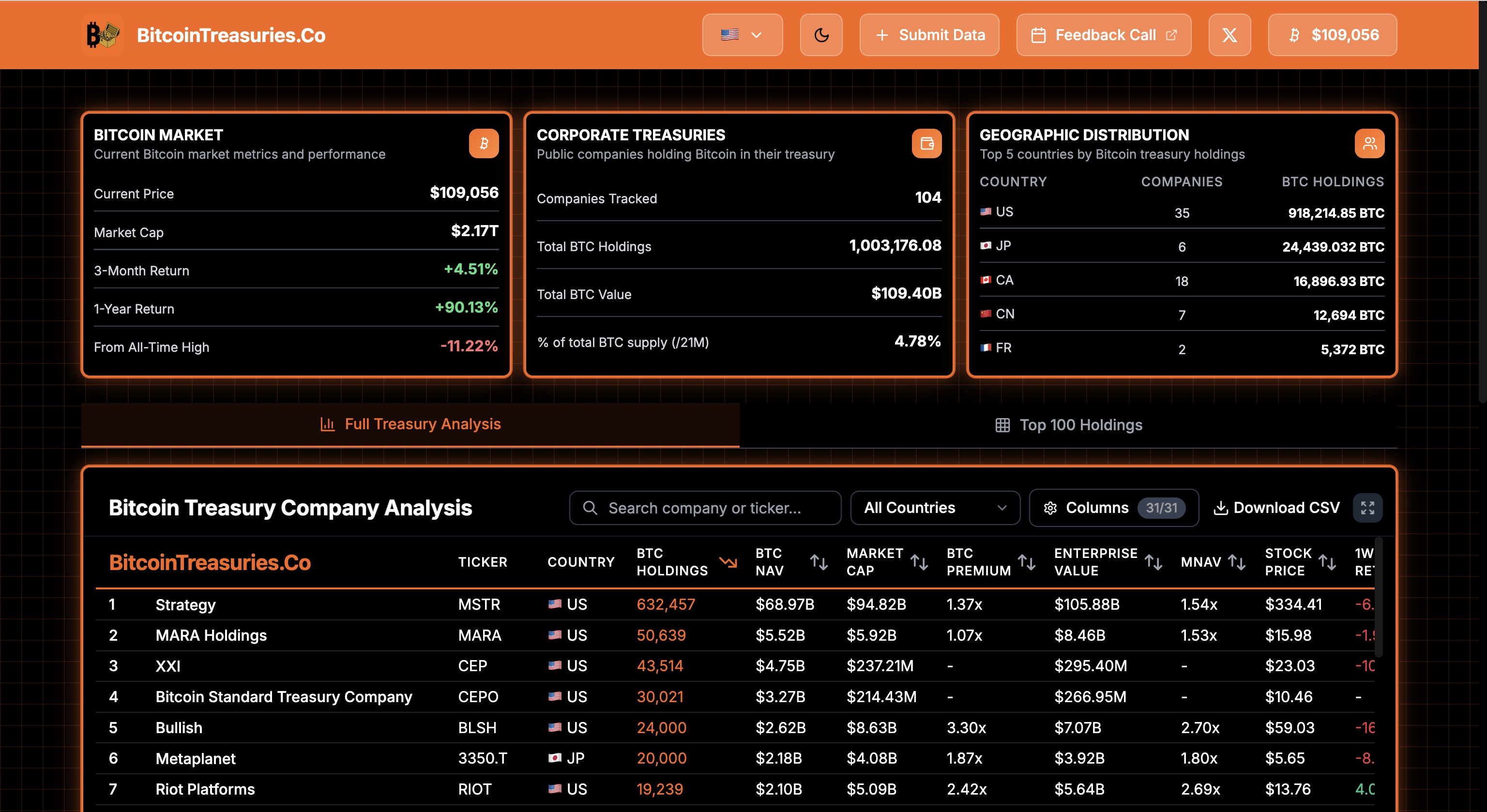Click the Geographic Distribution people icon
The height and width of the screenshot is (812, 1487).
pyautogui.click(x=1369, y=143)
